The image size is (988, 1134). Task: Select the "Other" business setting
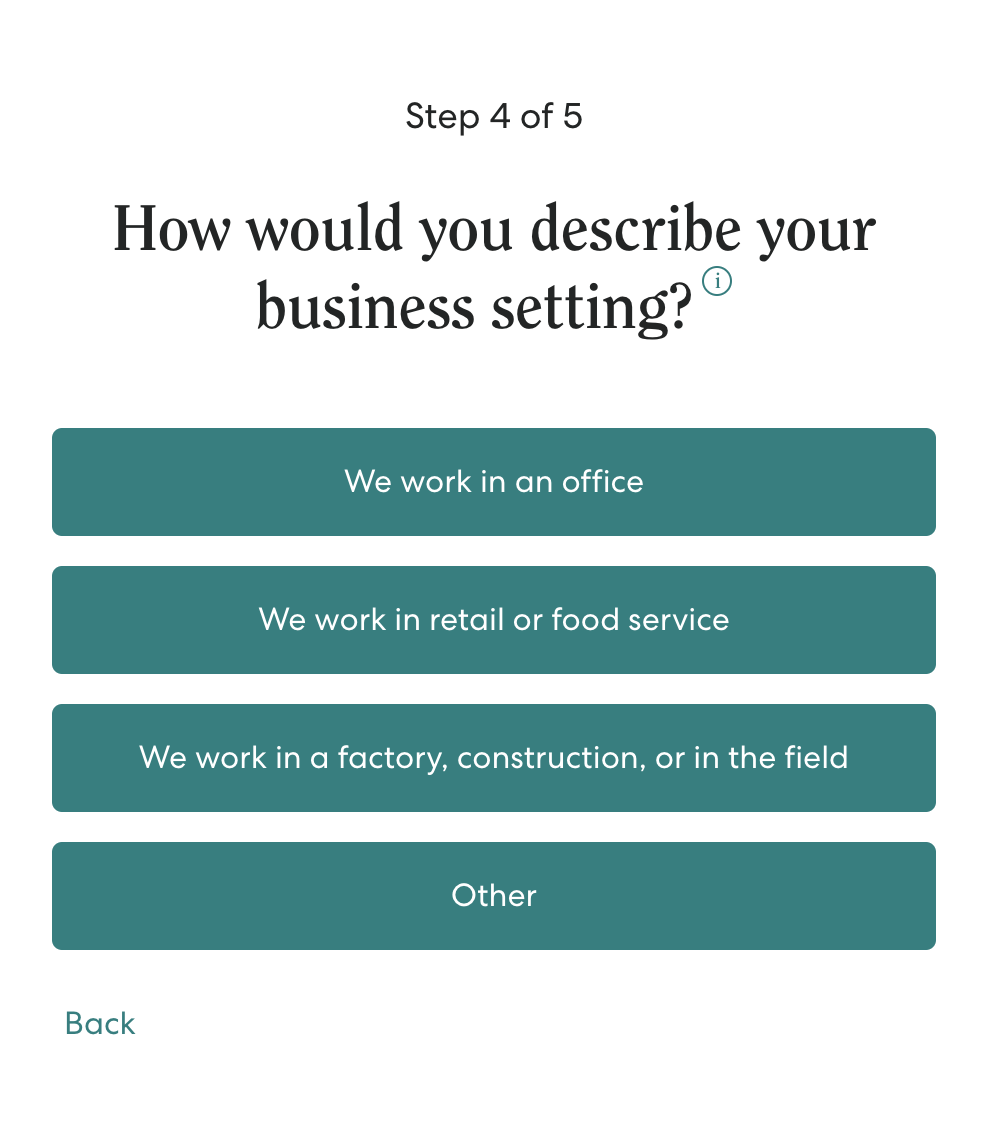(494, 896)
